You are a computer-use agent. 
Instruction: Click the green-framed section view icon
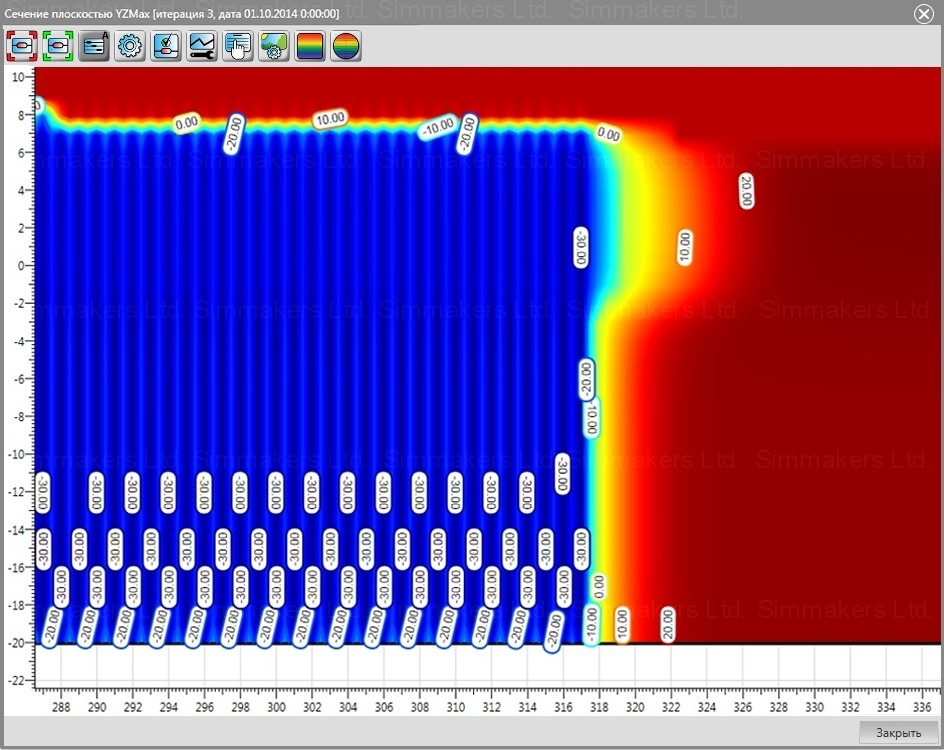(x=58, y=46)
